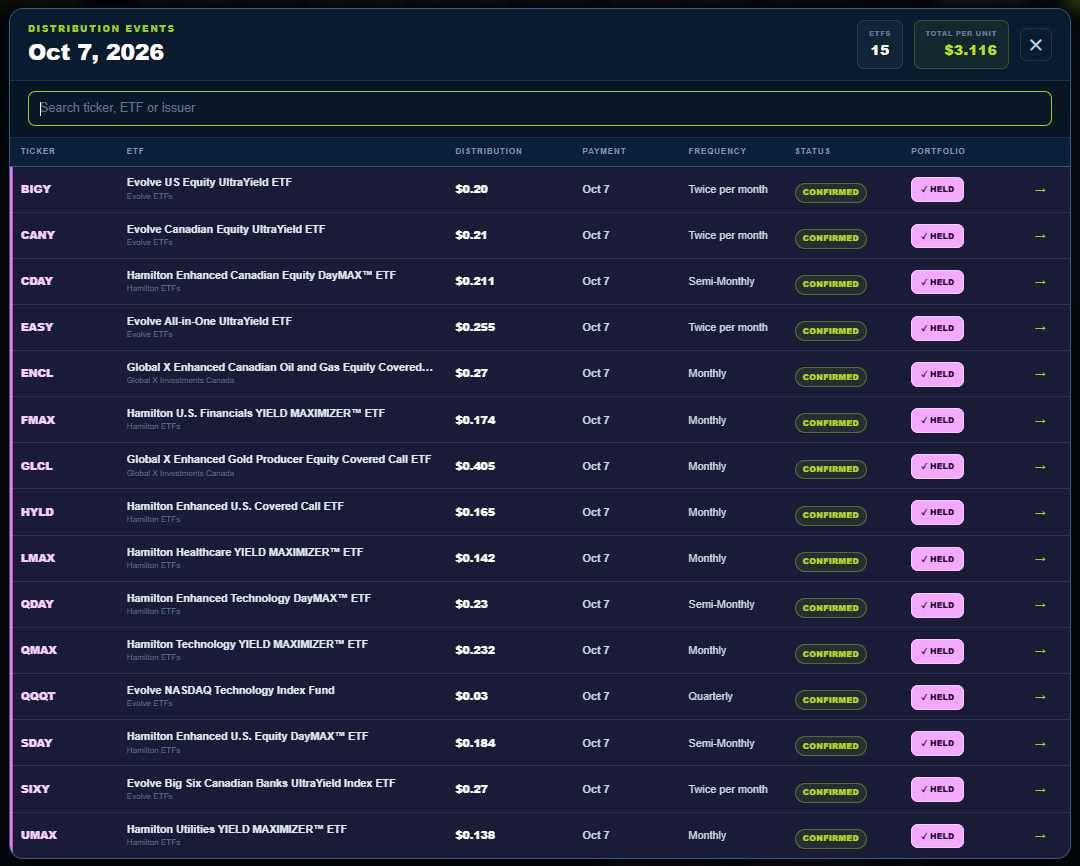The image size is (1080, 866).
Task: Toggle the Held badge for CANY
Action: tap(937, 236)
